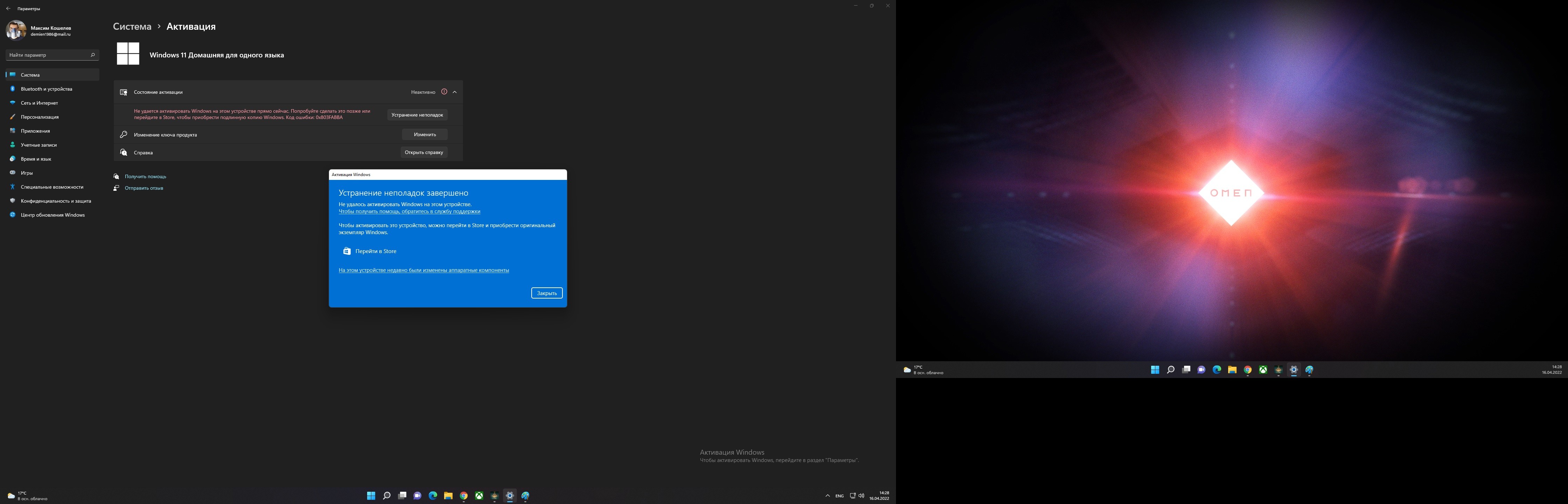Open Xbox app on the taskbar with system tray
Screen dimensions: 1568x504
coord(479,496)
